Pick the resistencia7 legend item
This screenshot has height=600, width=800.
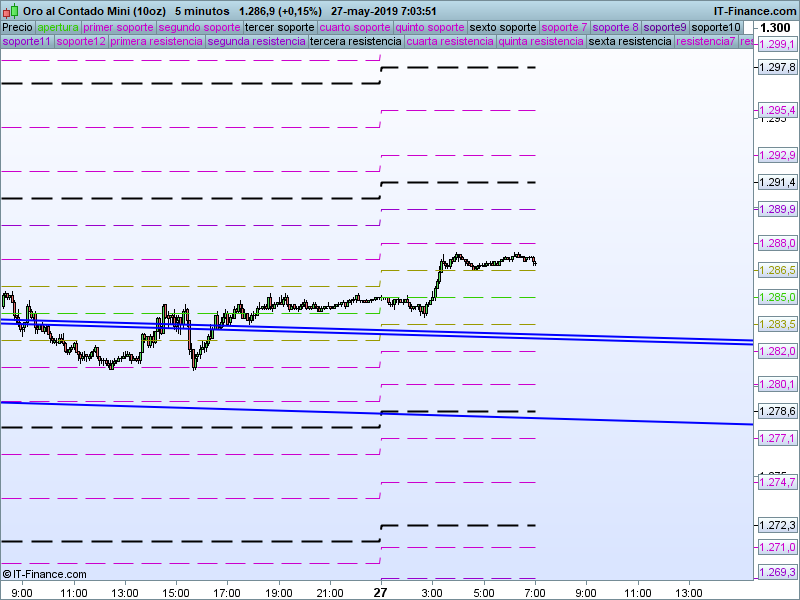pyautogui.click(x=706, y=41)
